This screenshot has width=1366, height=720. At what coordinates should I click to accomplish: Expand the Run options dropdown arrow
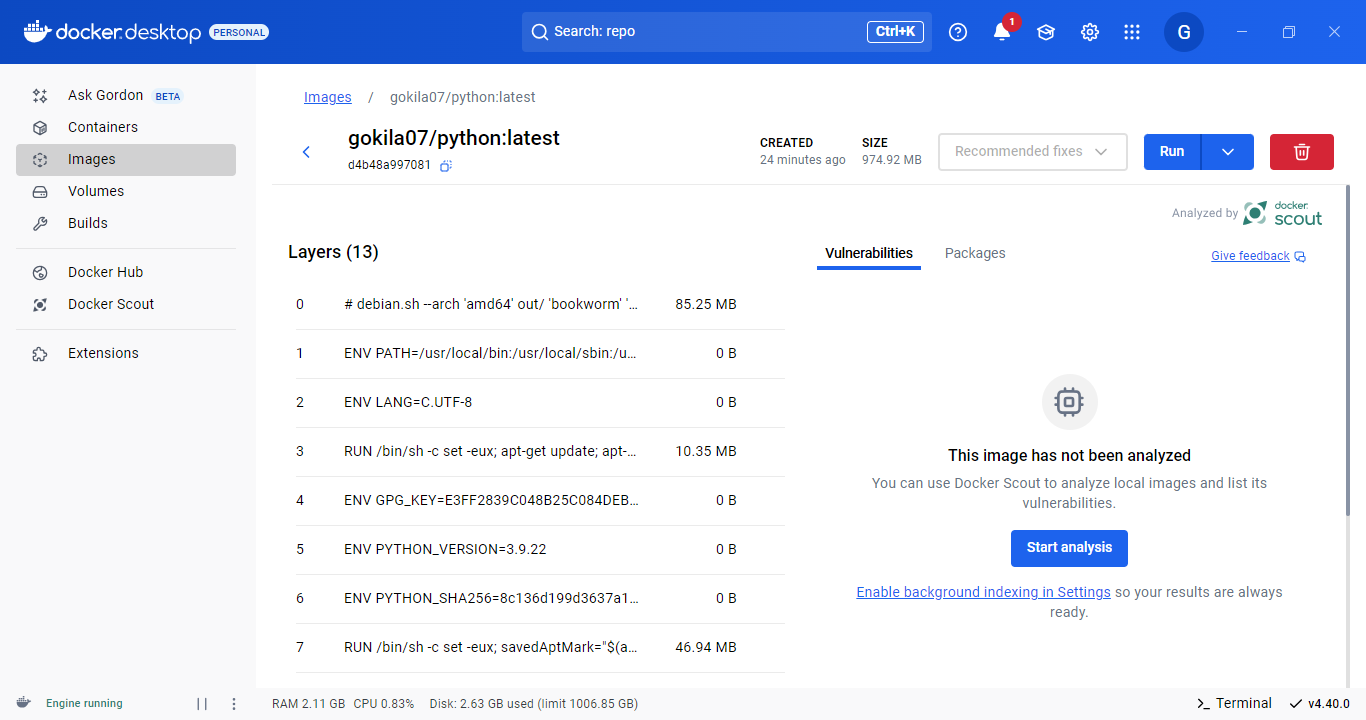click(1228, 152)
